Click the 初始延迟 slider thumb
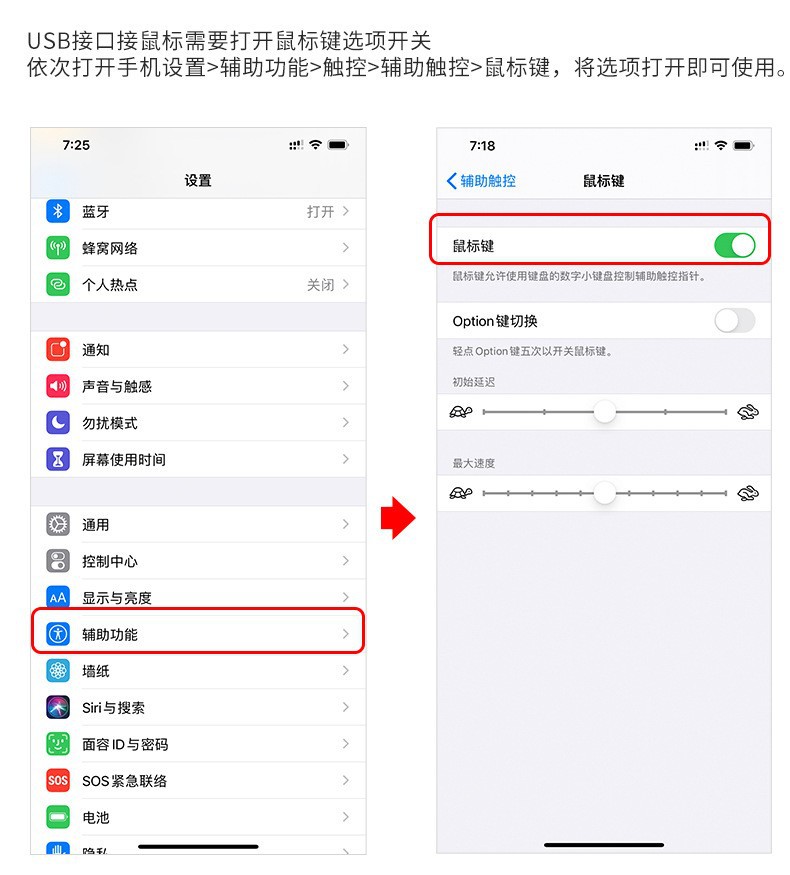This screenshot has height=875, width=790. (604, 412)
